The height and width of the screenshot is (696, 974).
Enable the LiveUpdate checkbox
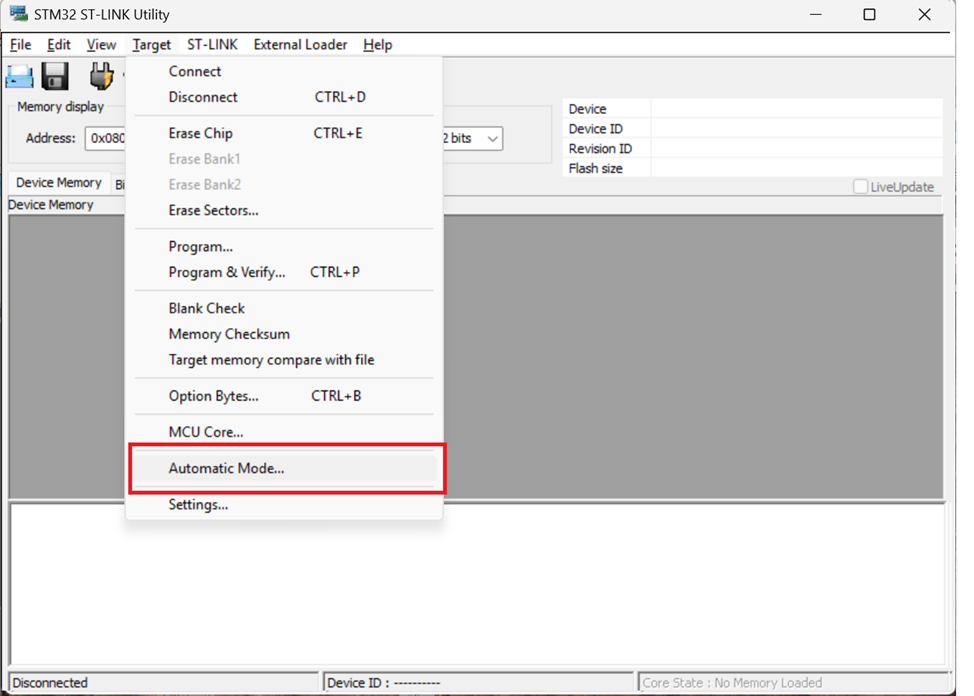pos(860,187)
